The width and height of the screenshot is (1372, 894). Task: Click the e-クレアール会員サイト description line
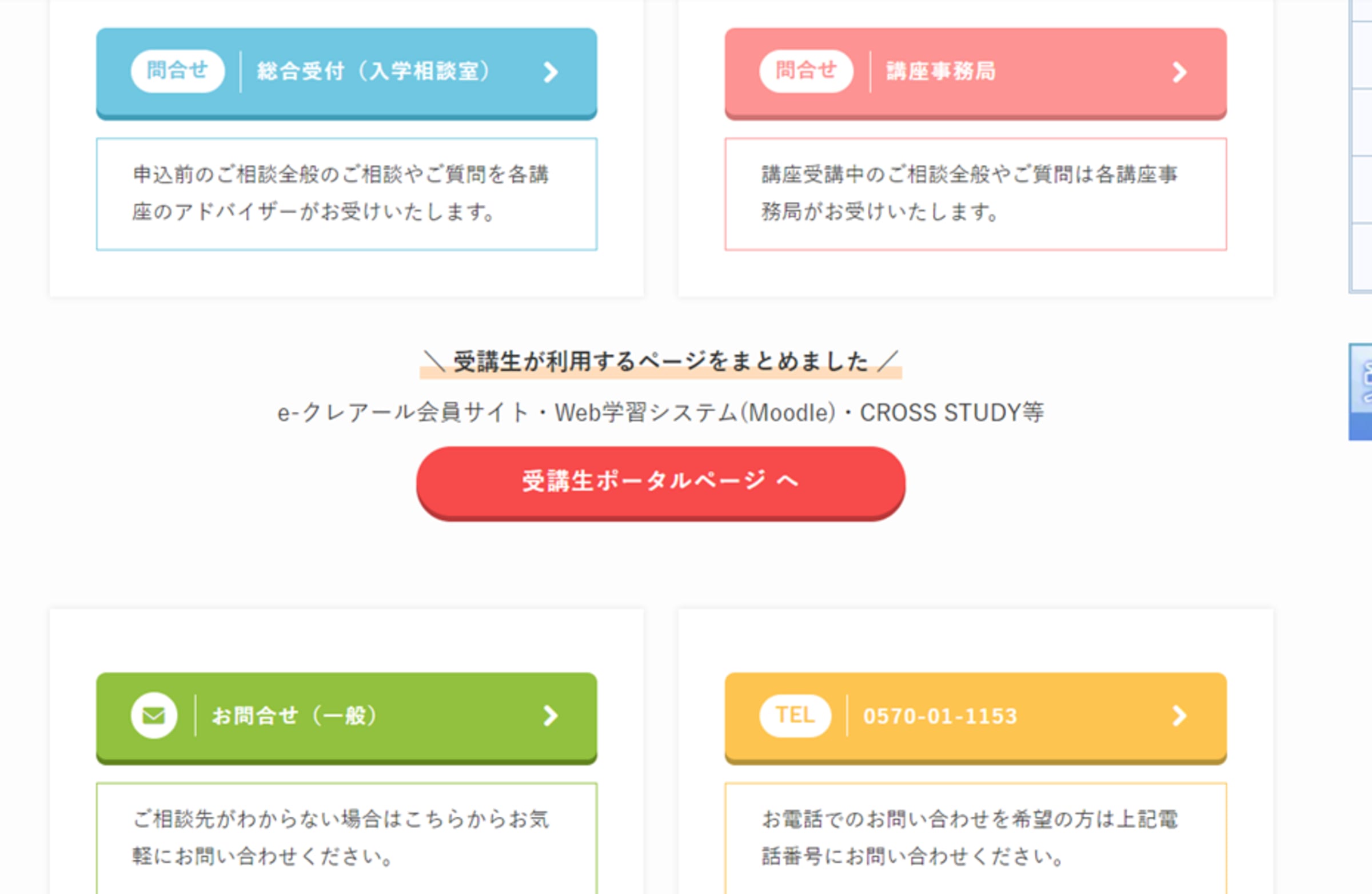661,412
